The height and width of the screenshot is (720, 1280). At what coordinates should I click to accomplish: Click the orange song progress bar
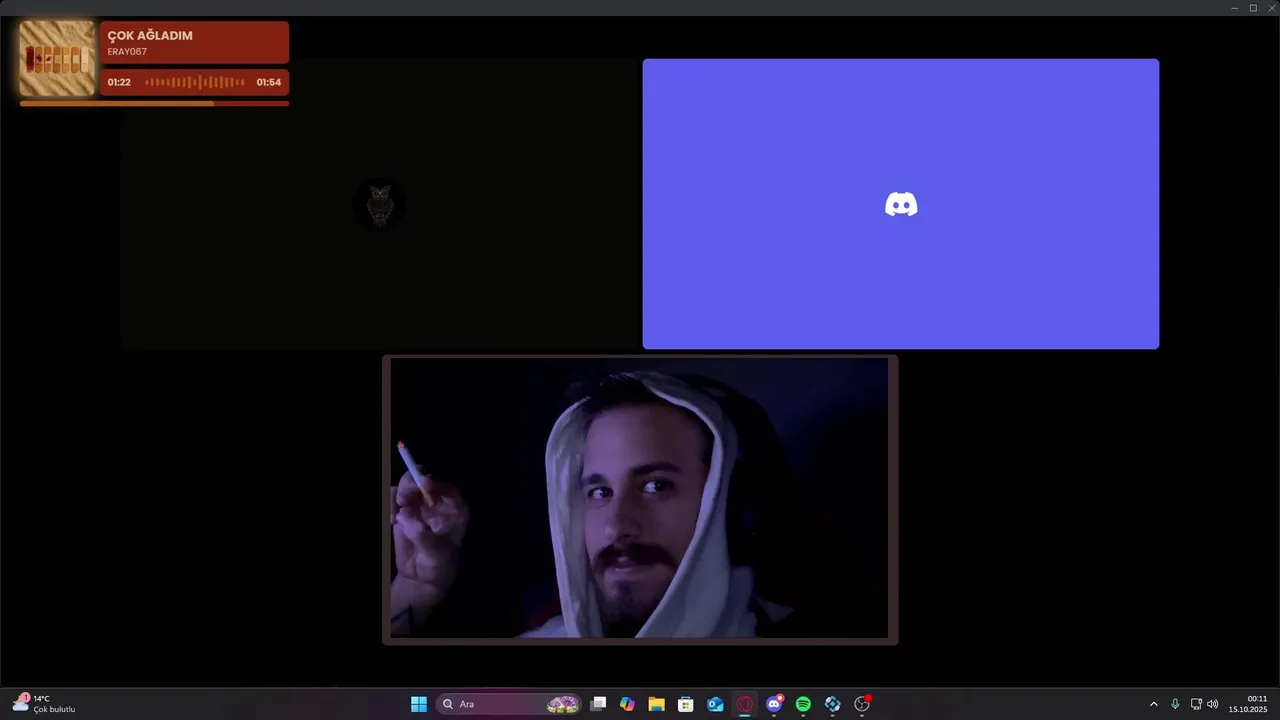(x=154, y=103)
